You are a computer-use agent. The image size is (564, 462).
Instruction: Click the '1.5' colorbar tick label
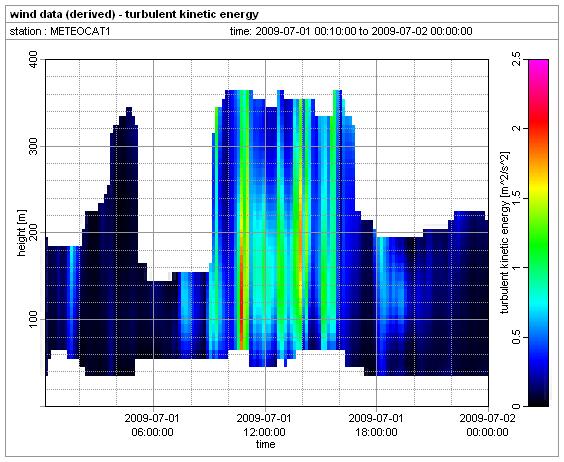517,198
